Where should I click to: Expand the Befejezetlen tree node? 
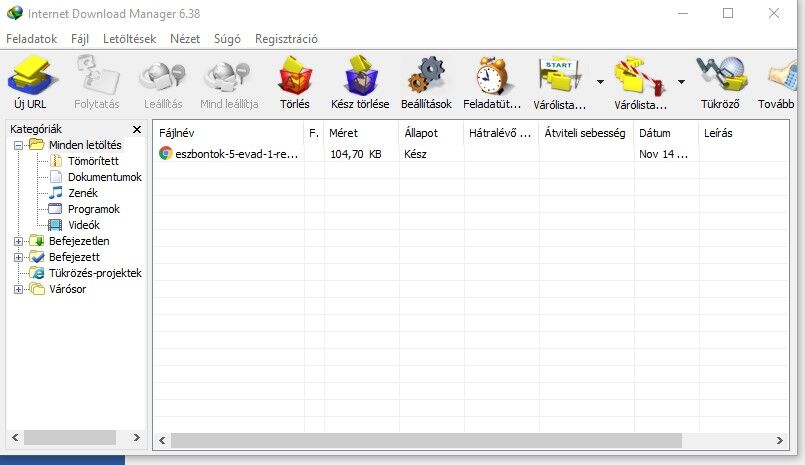pos(18,241)
